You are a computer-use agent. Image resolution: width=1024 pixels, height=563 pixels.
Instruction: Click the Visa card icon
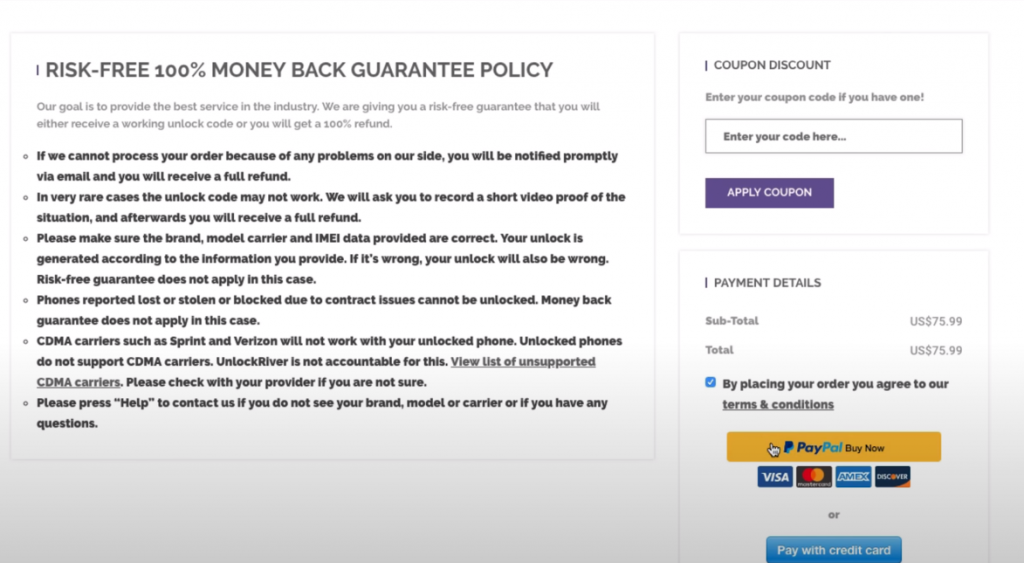tap(775, 477)
